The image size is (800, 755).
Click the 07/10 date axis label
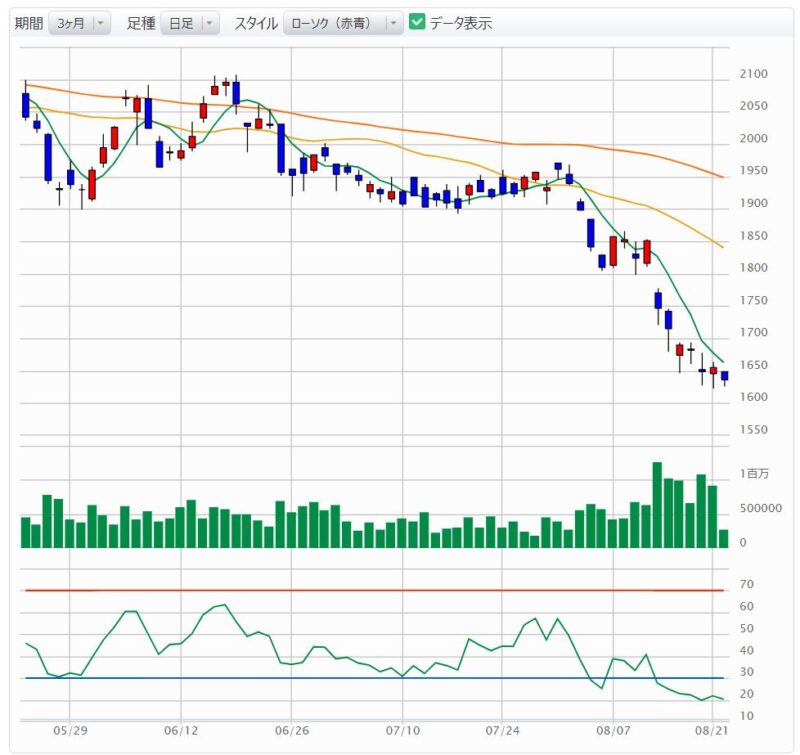(403, 731)
